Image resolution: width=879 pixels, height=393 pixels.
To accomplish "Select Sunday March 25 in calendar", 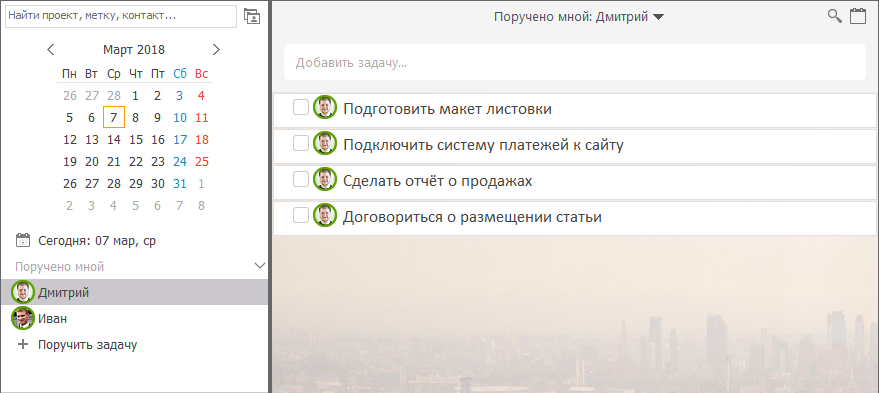I will pos(202,162).
